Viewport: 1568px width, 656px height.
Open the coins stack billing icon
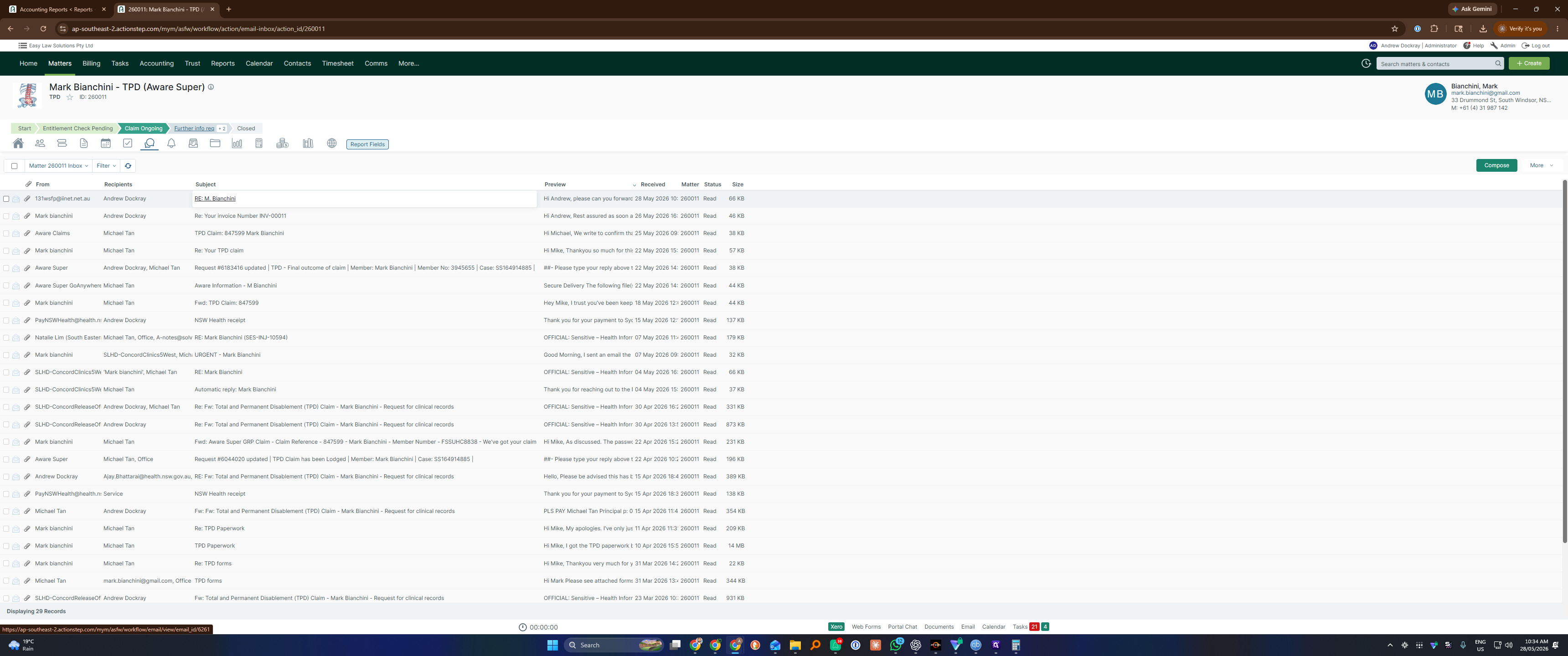pos(283,143)
